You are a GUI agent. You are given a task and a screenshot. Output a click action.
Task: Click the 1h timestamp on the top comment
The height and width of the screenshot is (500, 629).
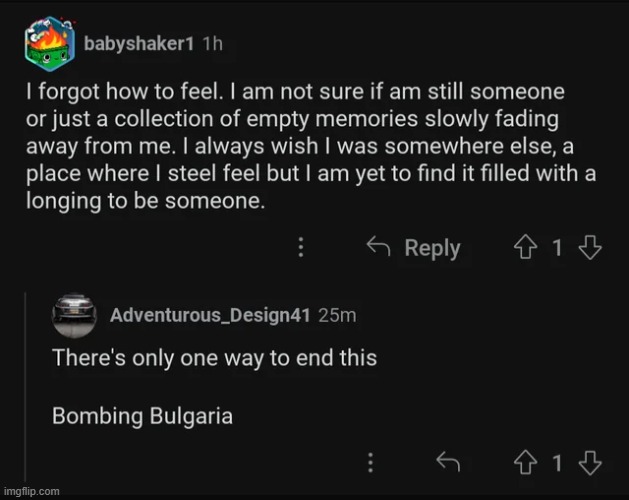click(212, 44)
